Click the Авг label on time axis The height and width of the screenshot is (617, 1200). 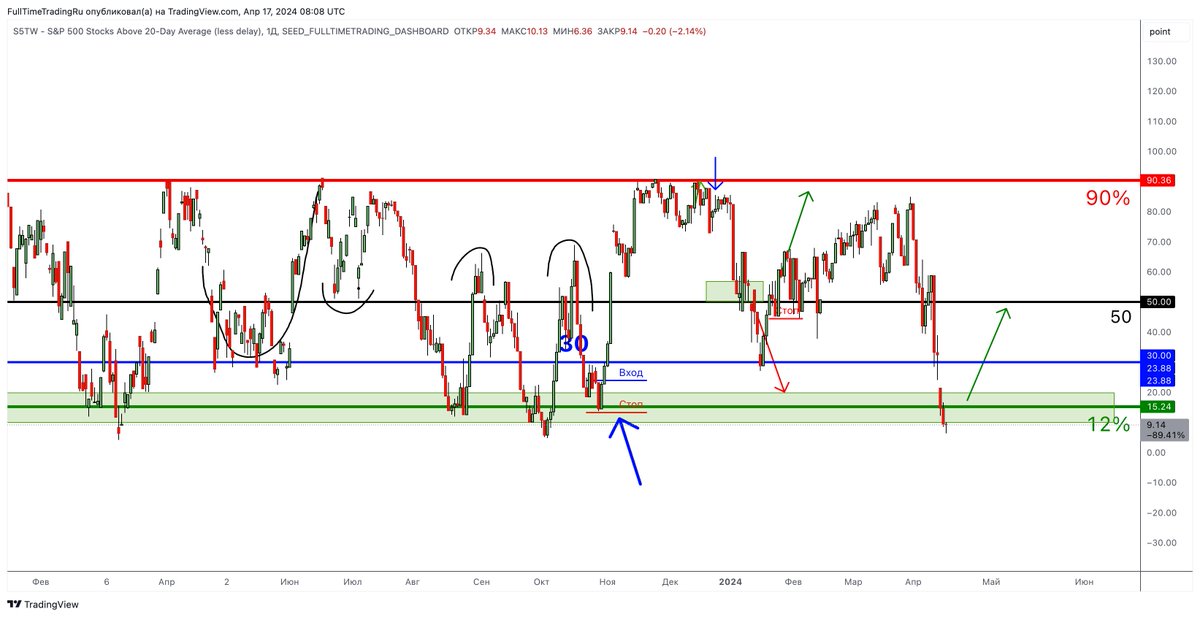pos(412,581)
